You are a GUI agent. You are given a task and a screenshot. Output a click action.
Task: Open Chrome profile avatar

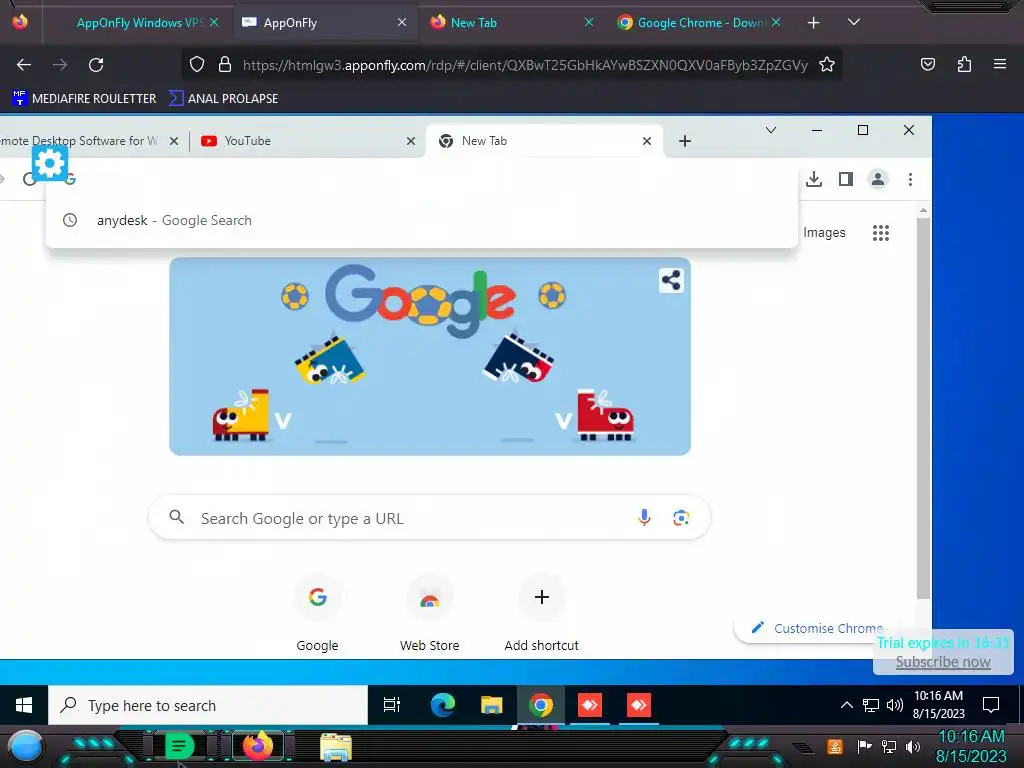(x=878, y=179)
